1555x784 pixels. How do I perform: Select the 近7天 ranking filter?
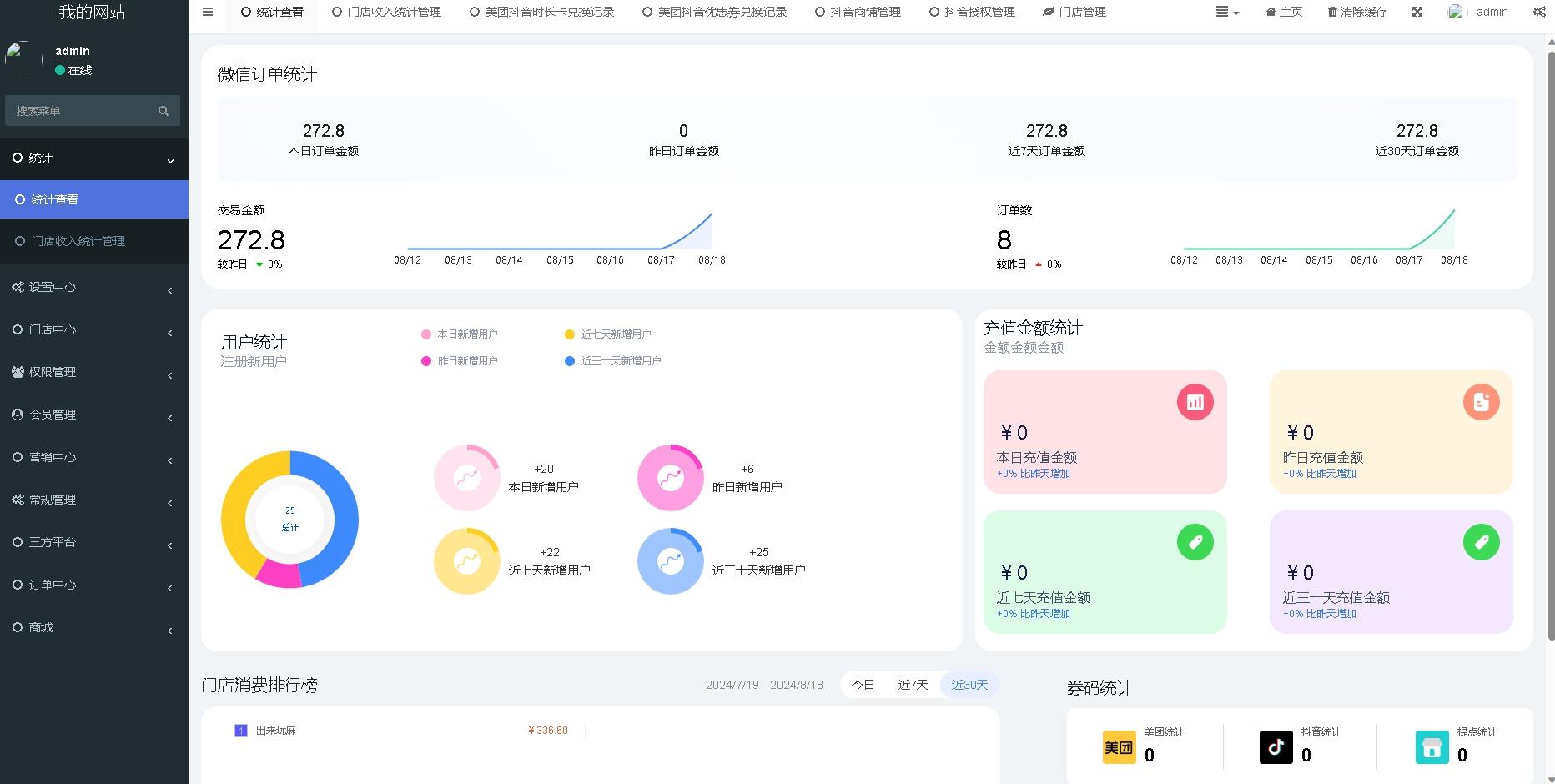click(x=913, y=685)
